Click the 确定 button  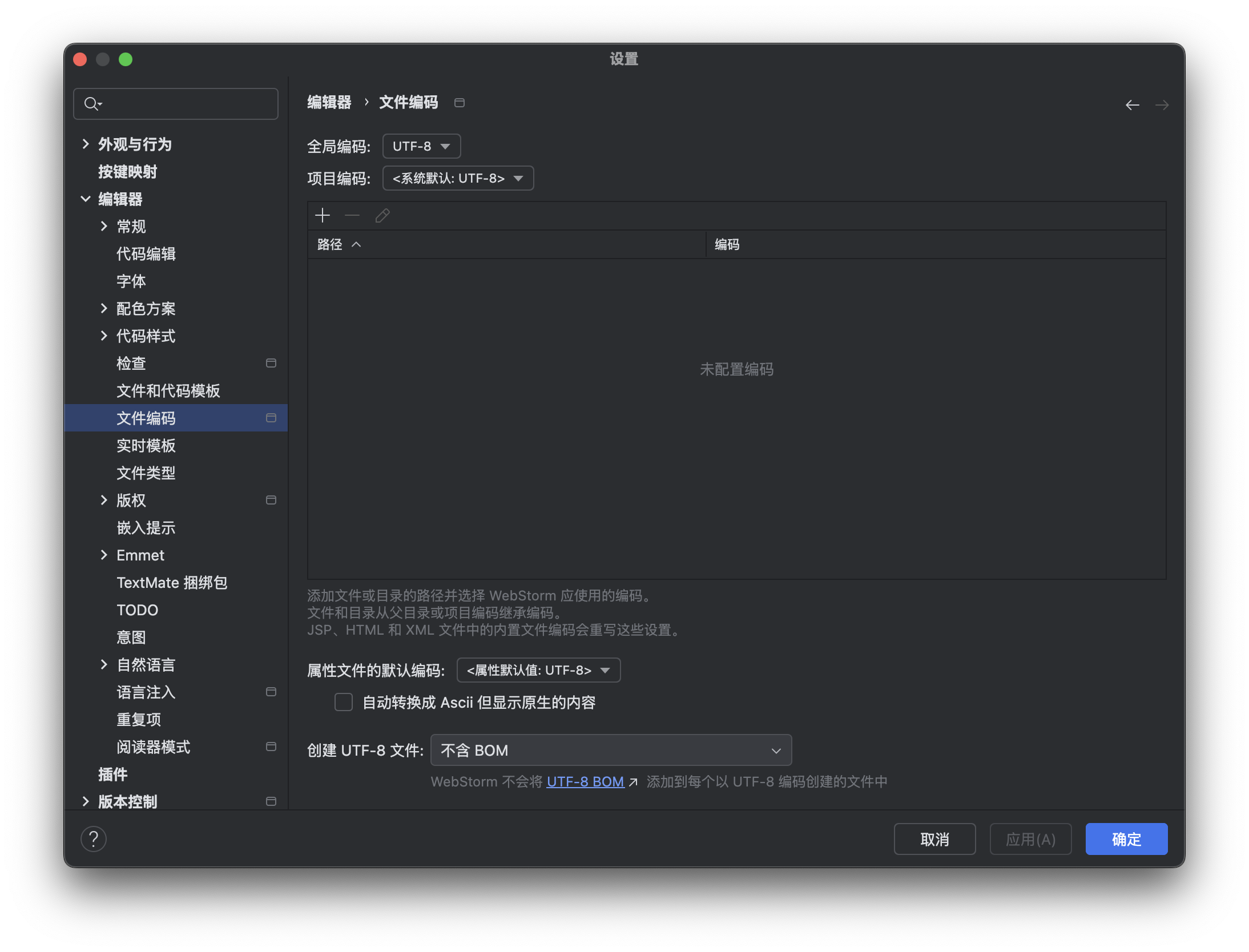pos(1126,839)
